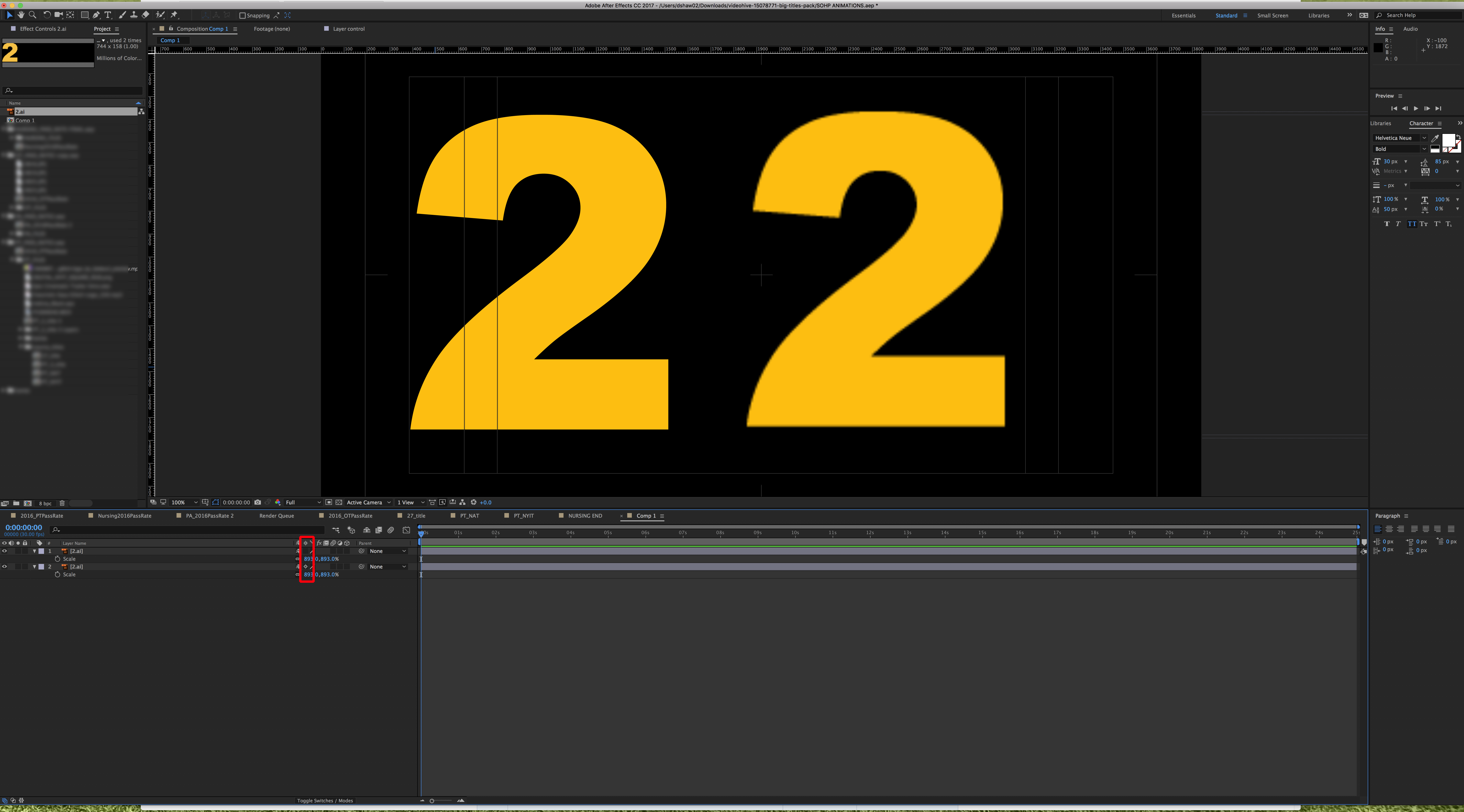Image resolution: width=1464 pixels, height=812 pixels.
Task: Open Parent dropdown for layer 2
Action: click(x=388, y=566)
